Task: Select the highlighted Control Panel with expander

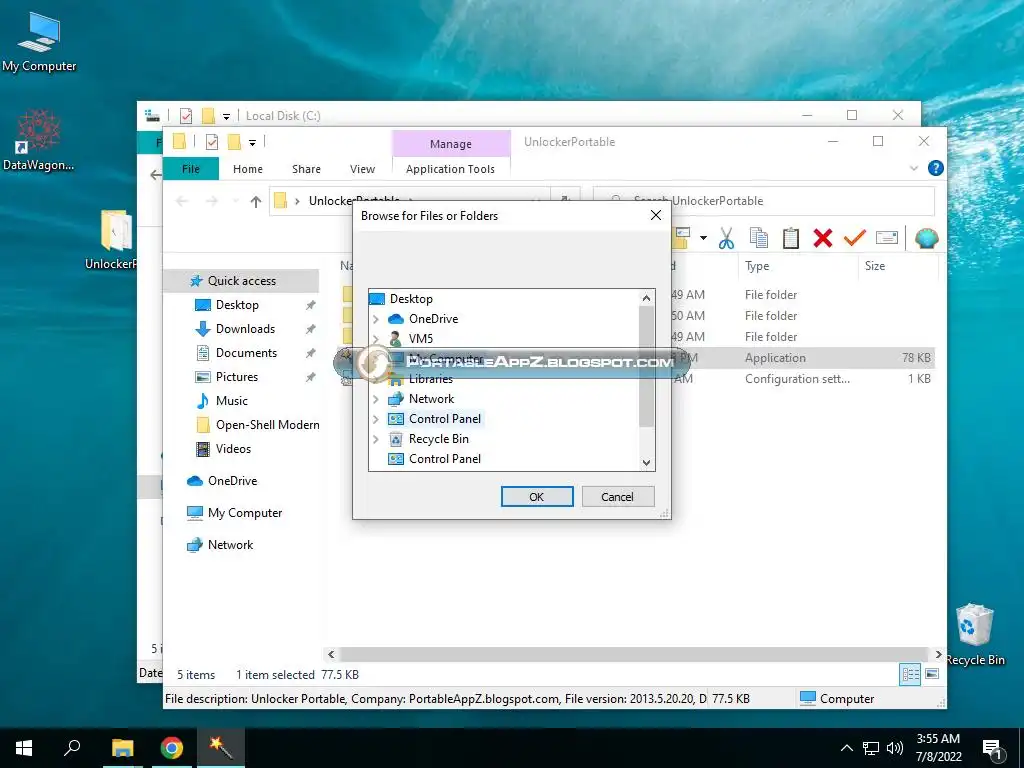Action: pos(445,419)
